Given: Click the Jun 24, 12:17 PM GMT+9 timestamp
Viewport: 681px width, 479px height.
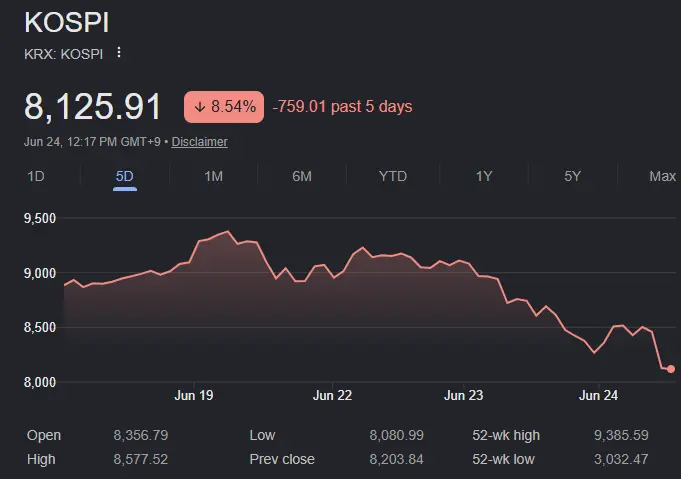Looking at the screenshot, I should tap(92, 142).
